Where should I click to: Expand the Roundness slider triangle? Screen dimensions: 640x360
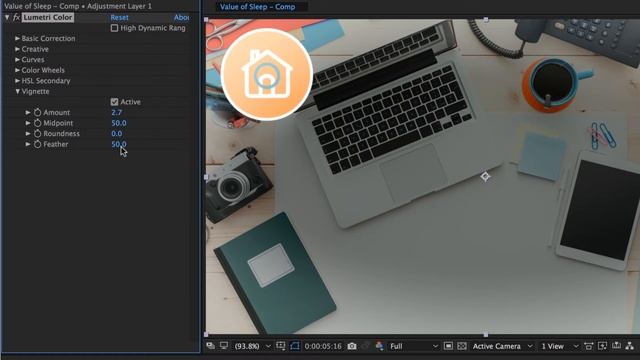[28, 133]
